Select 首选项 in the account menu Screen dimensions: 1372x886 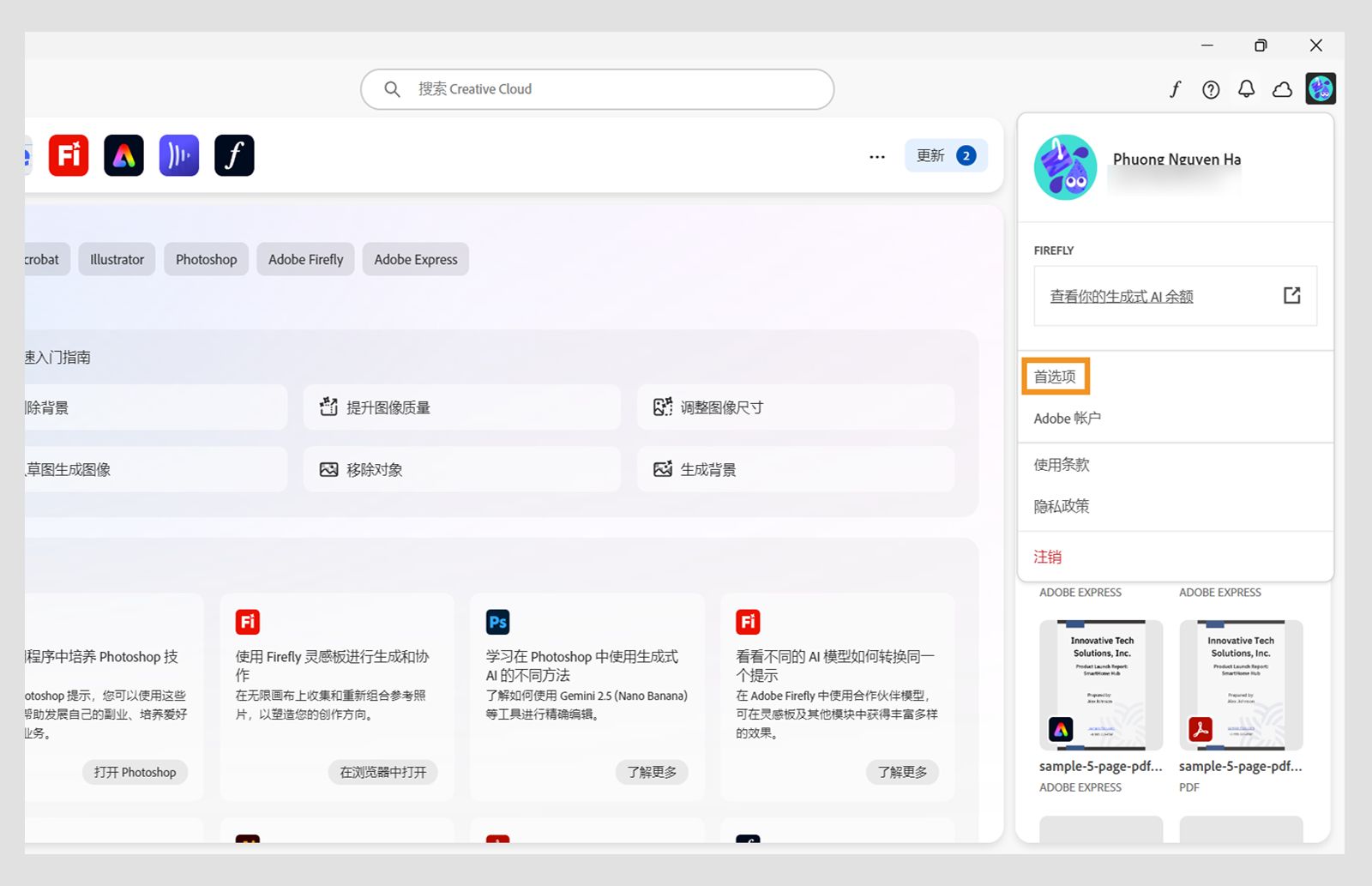[x=1055, y=377]
